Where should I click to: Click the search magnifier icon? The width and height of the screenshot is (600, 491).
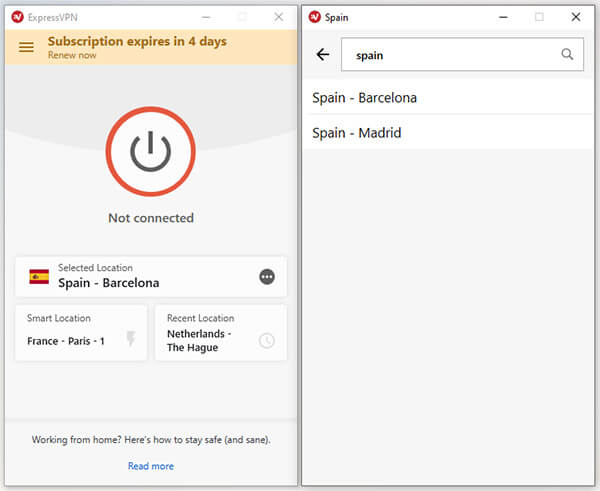pos(567,54)
